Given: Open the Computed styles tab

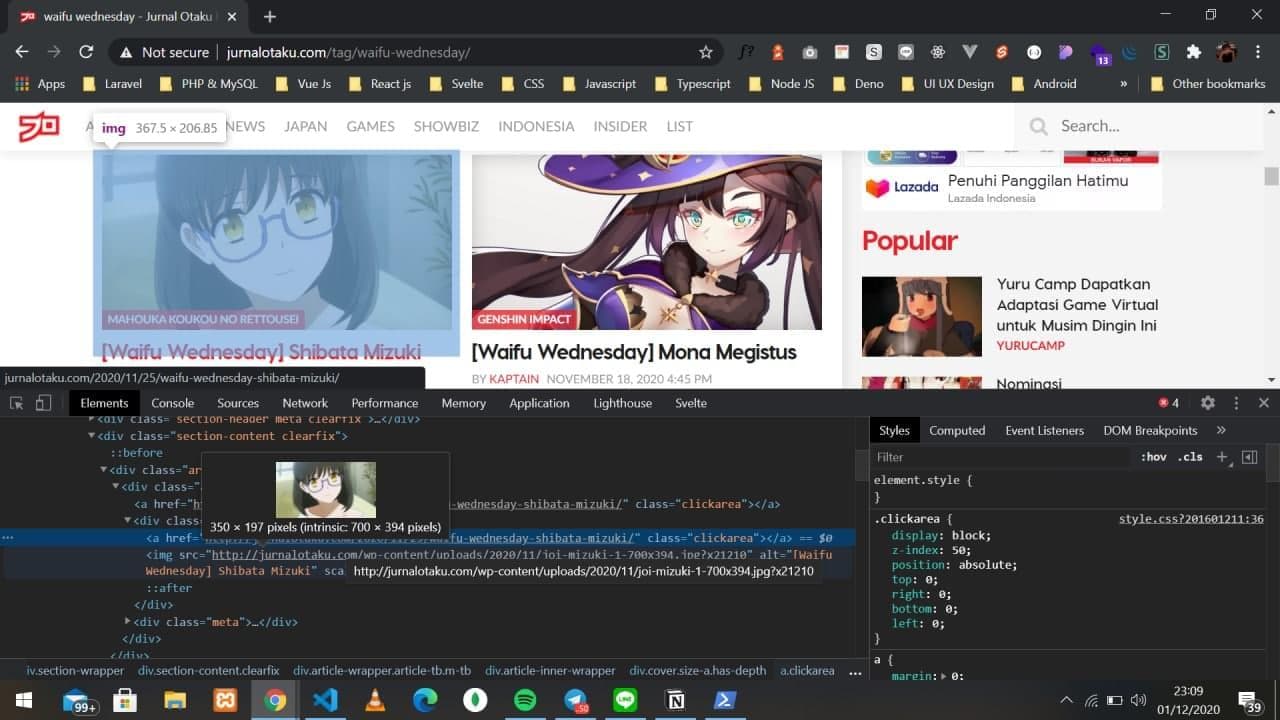Looking at the screenshot, I should [x=957, y=430].
